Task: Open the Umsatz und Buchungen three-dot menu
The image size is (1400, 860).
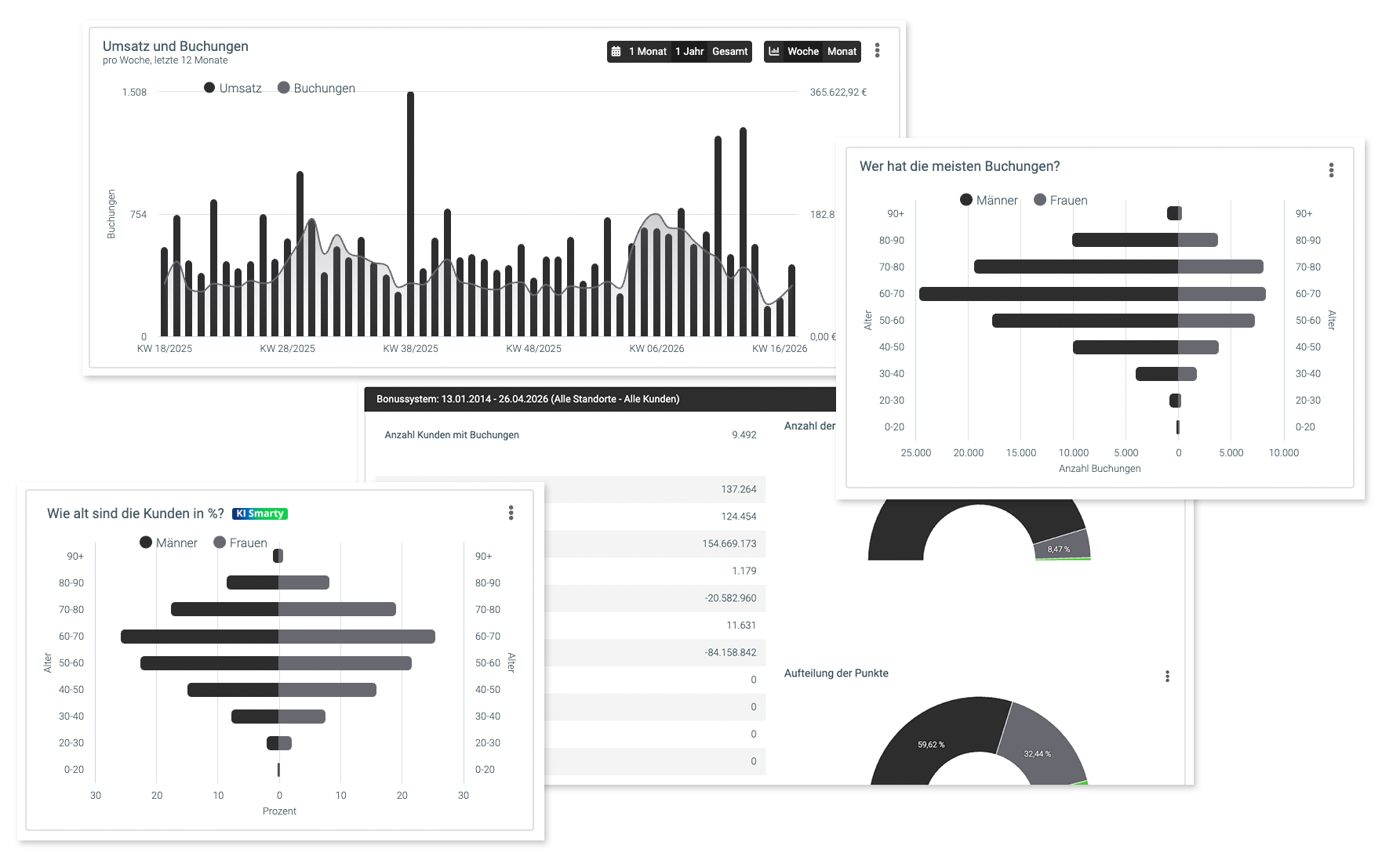Action: pyautogui.click(x=877, y=51)
